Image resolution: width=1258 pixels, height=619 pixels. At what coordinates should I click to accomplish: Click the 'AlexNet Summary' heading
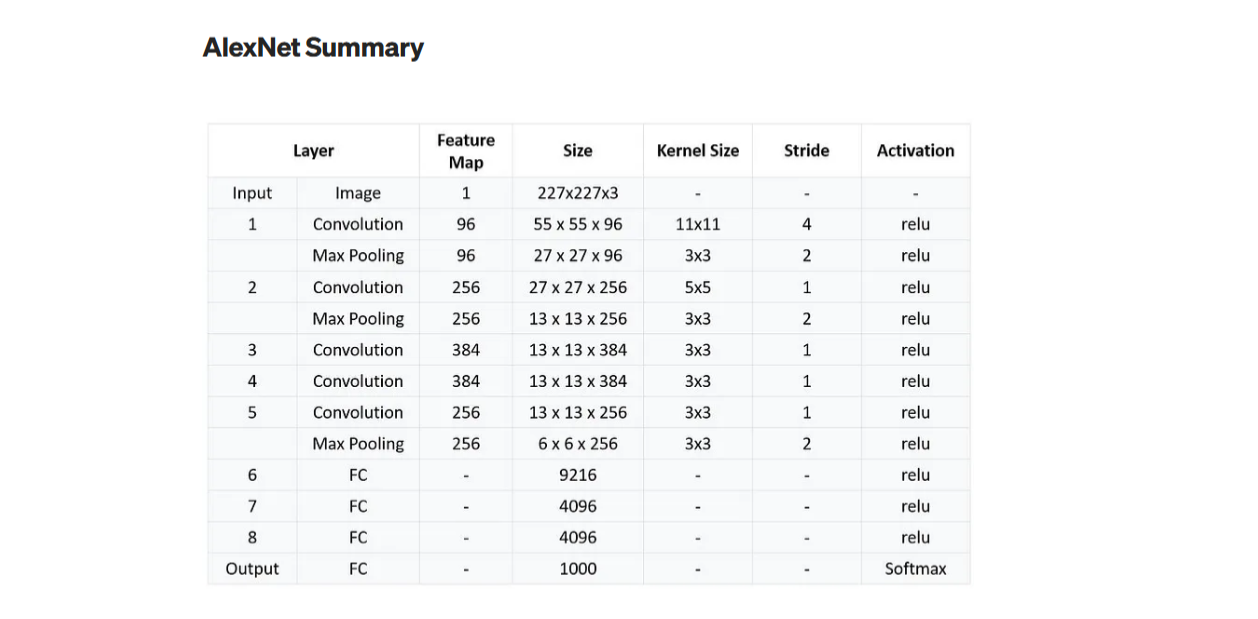pyautogui.click(x=313, y=47)
